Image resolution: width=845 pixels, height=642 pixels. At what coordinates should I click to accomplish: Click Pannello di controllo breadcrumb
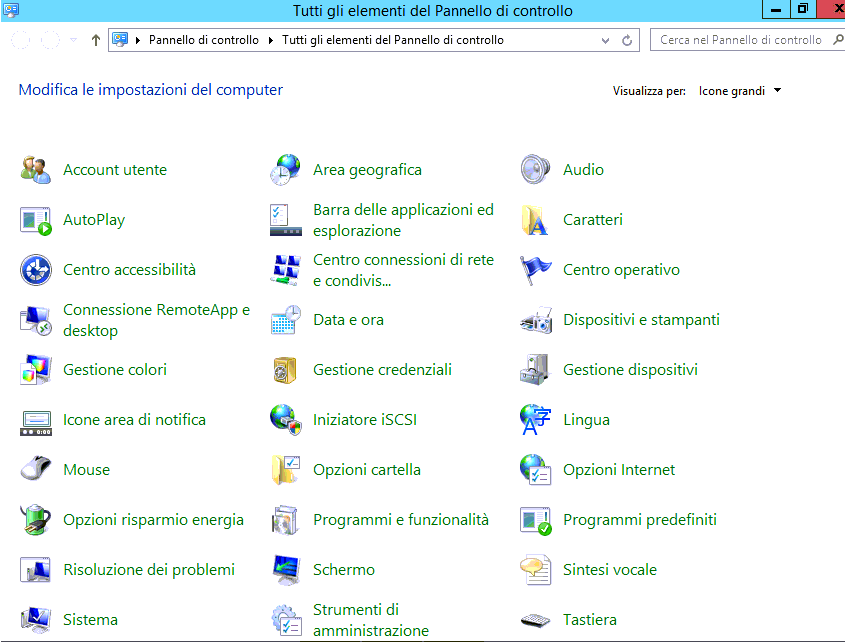pos(204,40)
